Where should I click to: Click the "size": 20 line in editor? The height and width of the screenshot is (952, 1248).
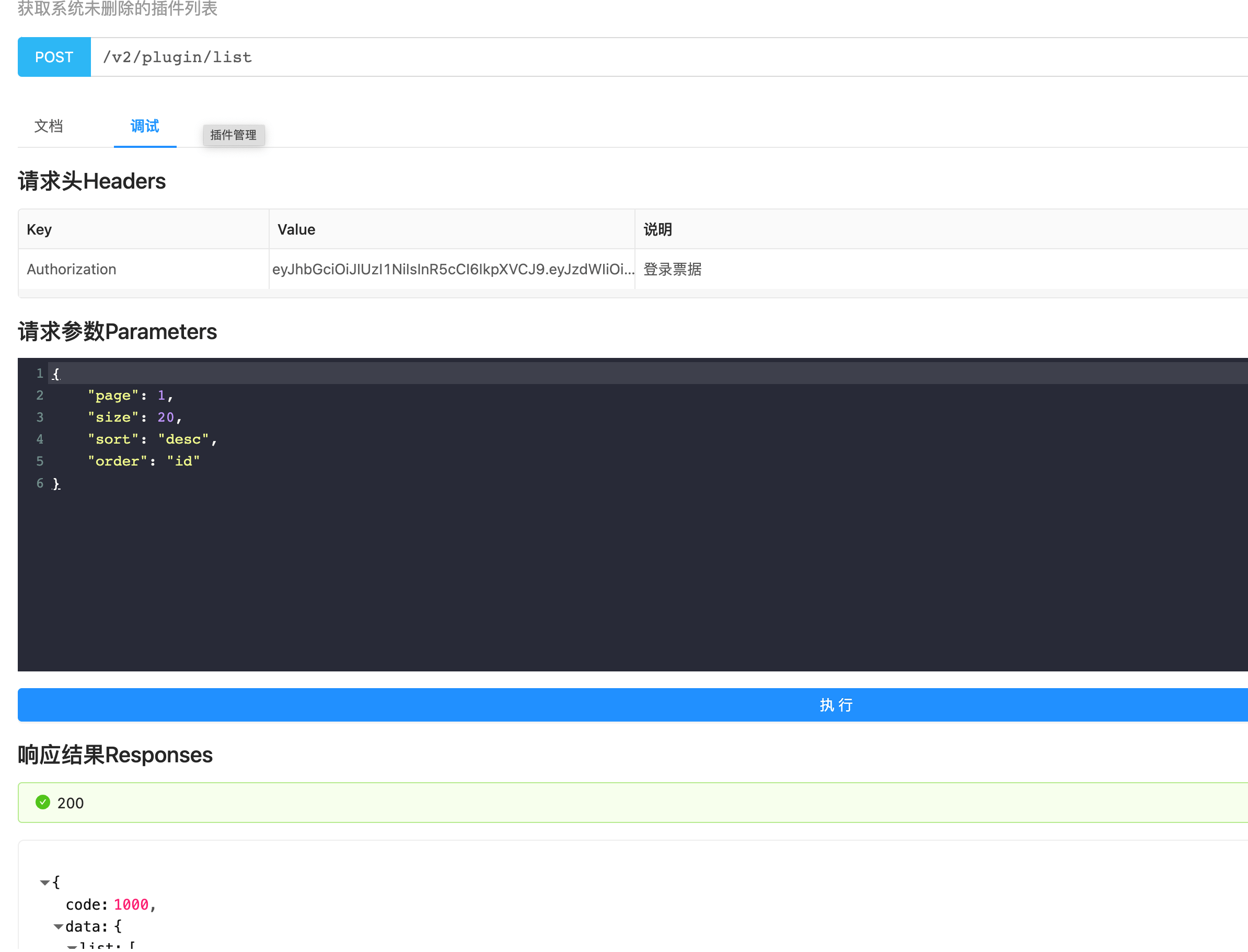click(x=135, y=417)
